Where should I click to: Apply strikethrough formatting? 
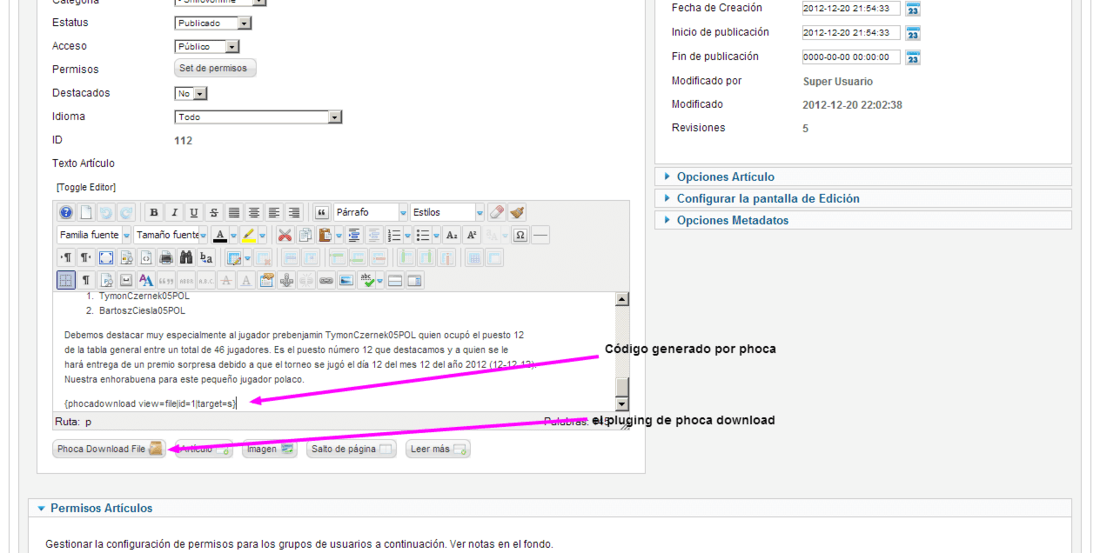pos(214,213)
